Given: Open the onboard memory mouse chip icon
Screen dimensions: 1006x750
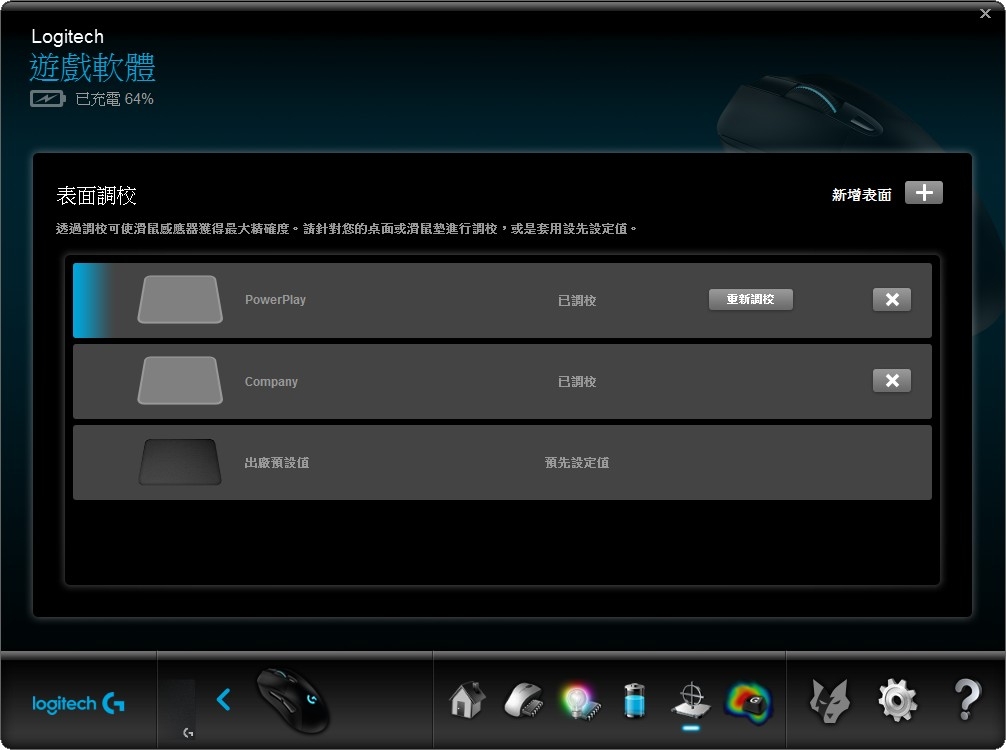Looking at the screenshot, I should (x=524, y=700).
